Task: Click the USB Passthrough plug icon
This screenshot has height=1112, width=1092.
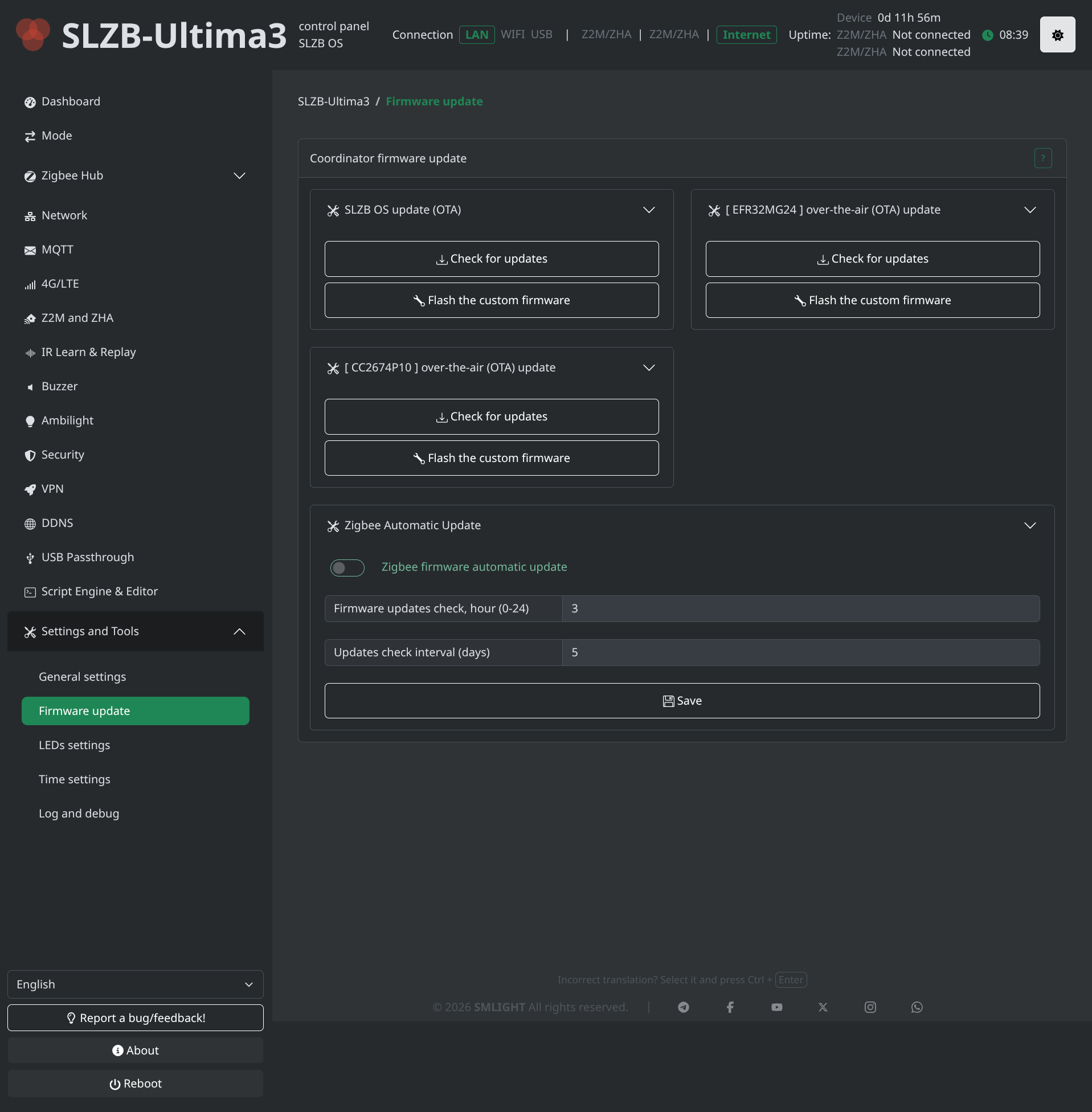Action: point(30,558)
